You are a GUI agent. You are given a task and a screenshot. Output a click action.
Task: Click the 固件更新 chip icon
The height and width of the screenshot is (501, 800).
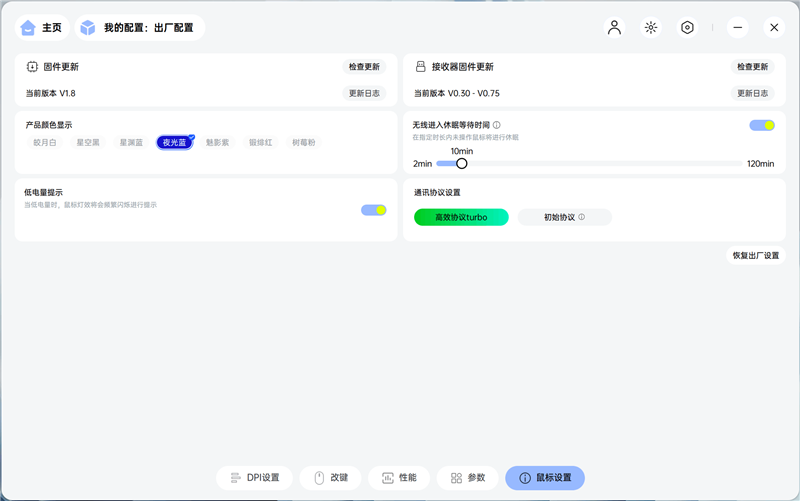[32, 67]
